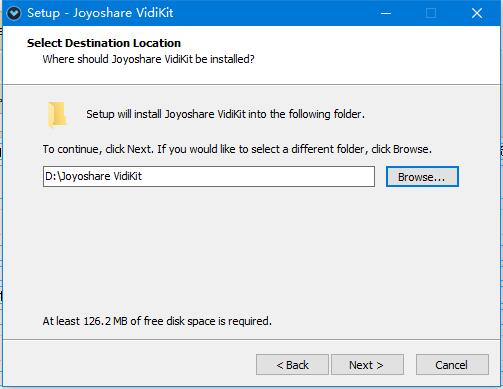Click the greyed-out maximize window icon
This screenshot has width=503, height=389.
(x=431, y=13)
